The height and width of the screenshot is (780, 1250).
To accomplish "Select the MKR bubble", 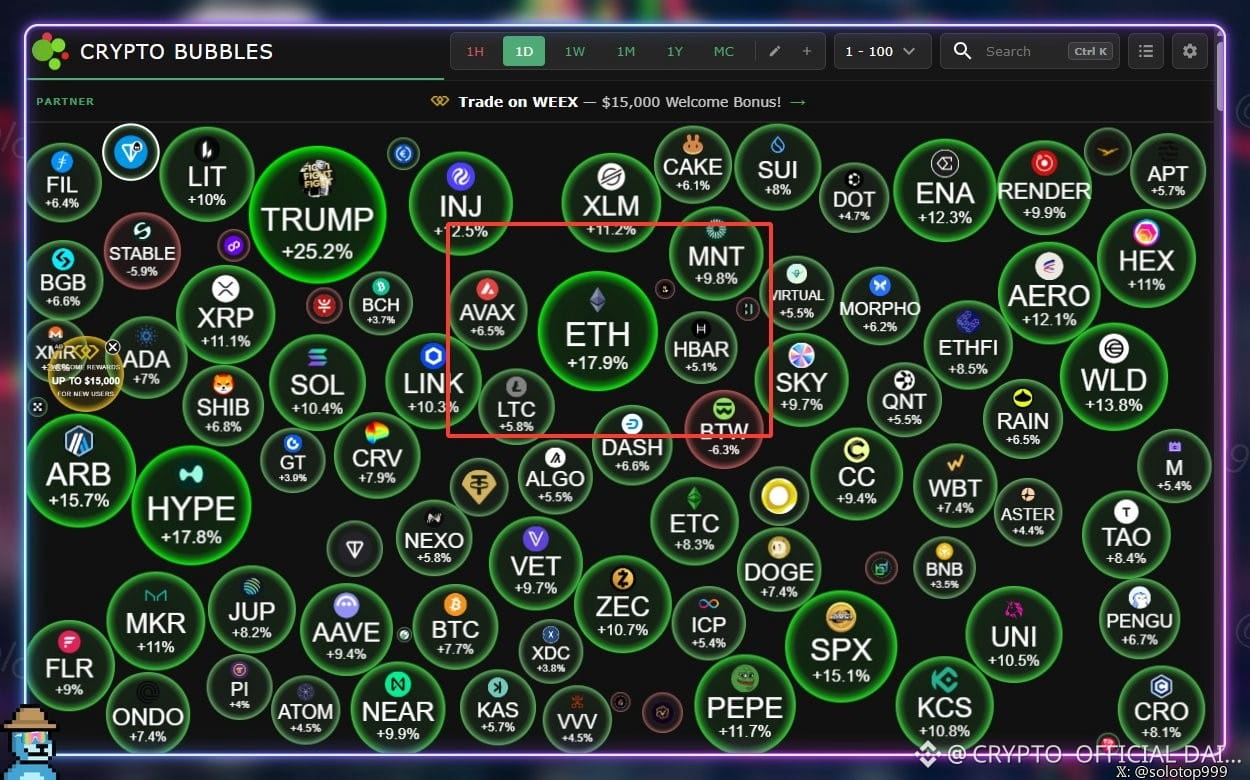I will pos(155,620).
